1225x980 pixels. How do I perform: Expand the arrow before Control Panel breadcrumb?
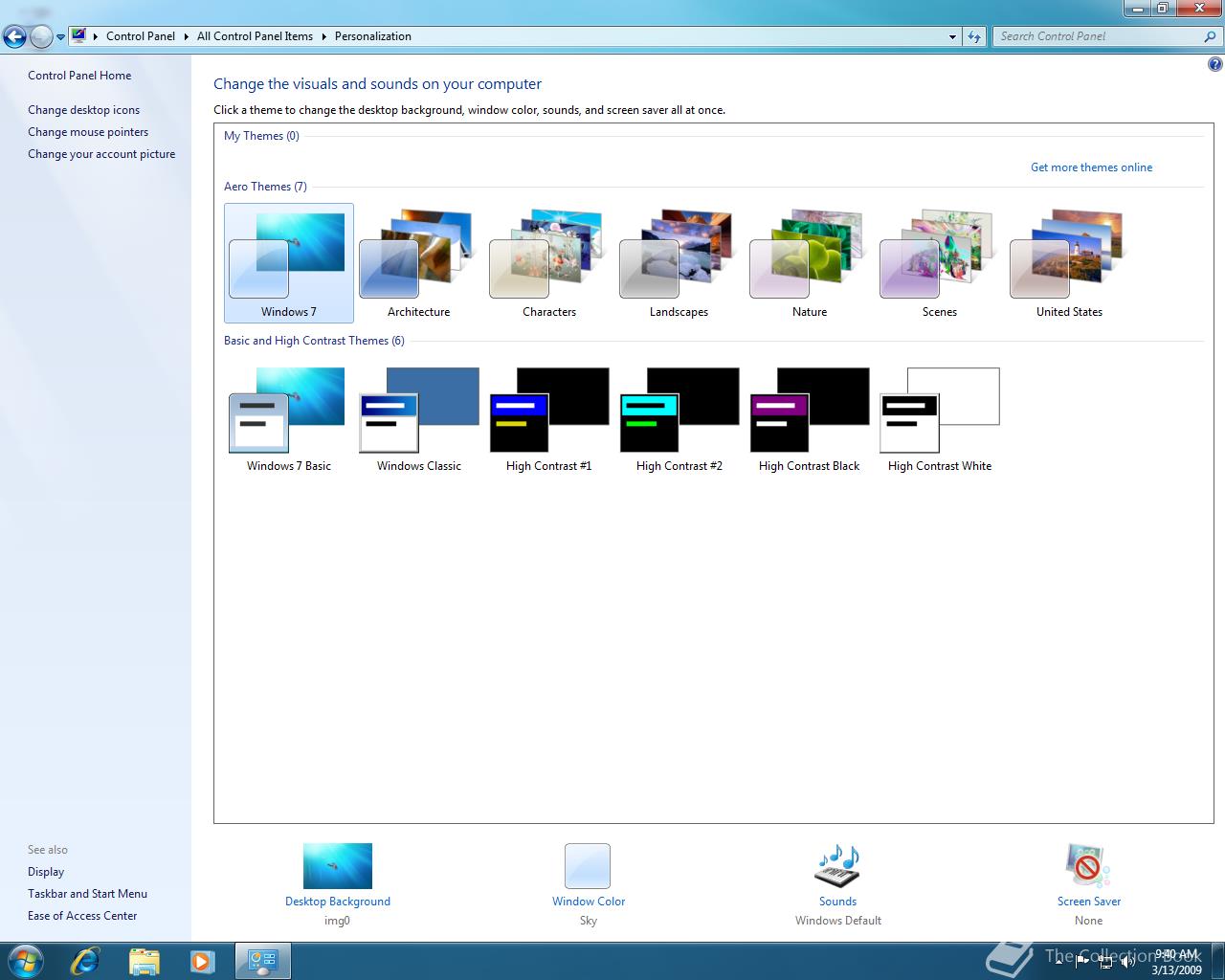[x=96, y=36]
